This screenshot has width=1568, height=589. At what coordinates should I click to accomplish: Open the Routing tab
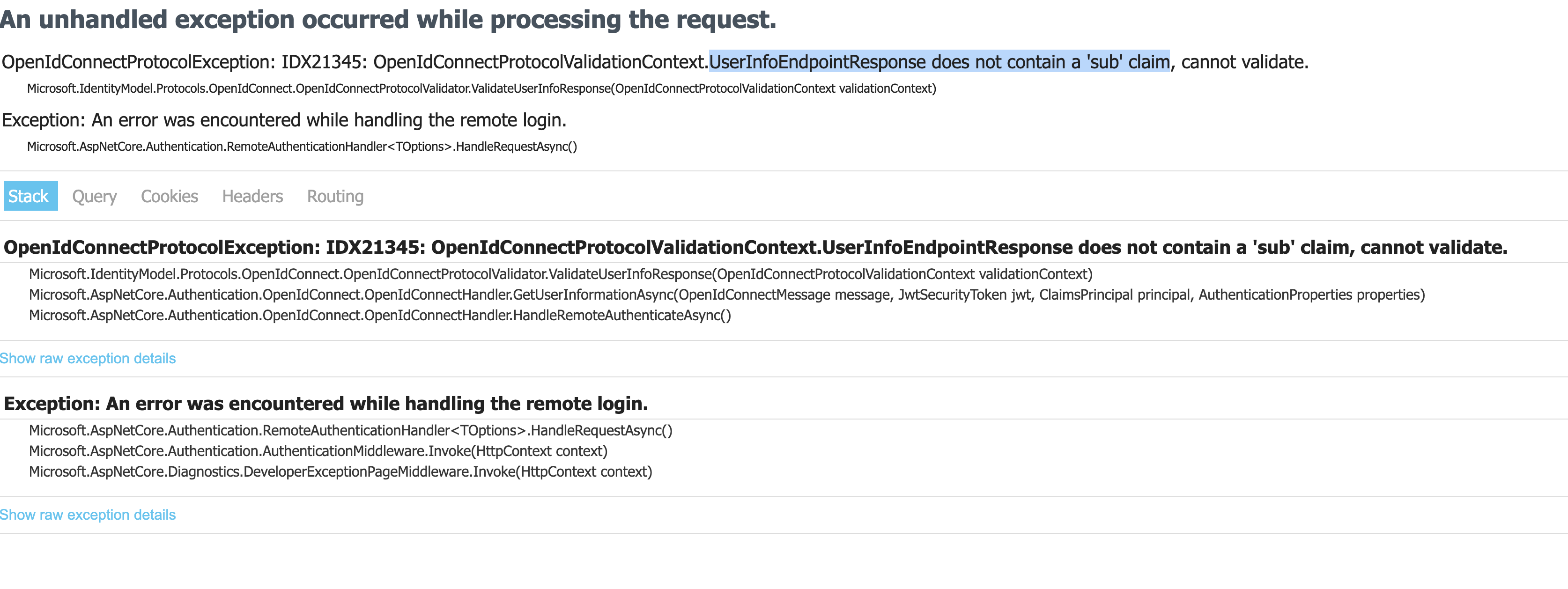click(x=335, y=196)
